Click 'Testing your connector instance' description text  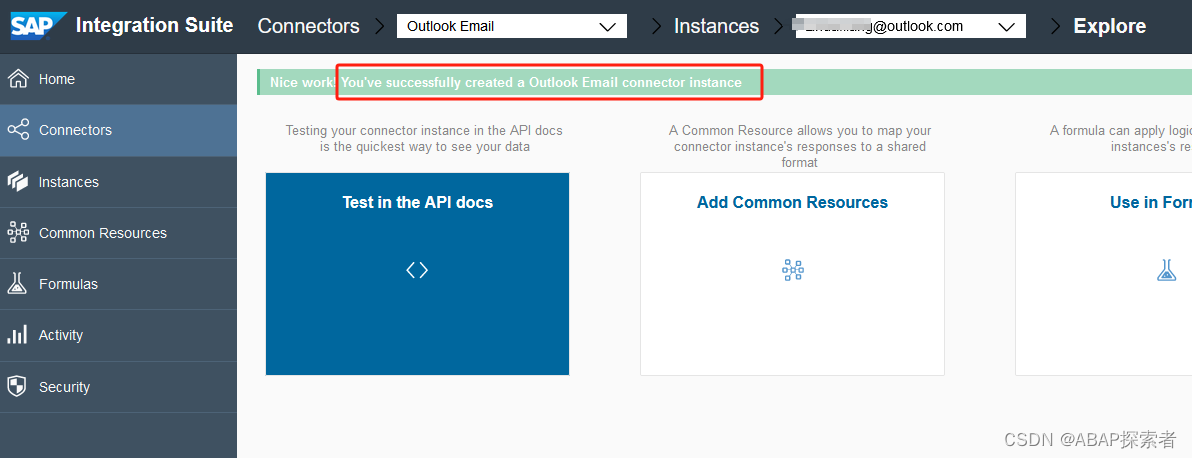tap(424, 138)
